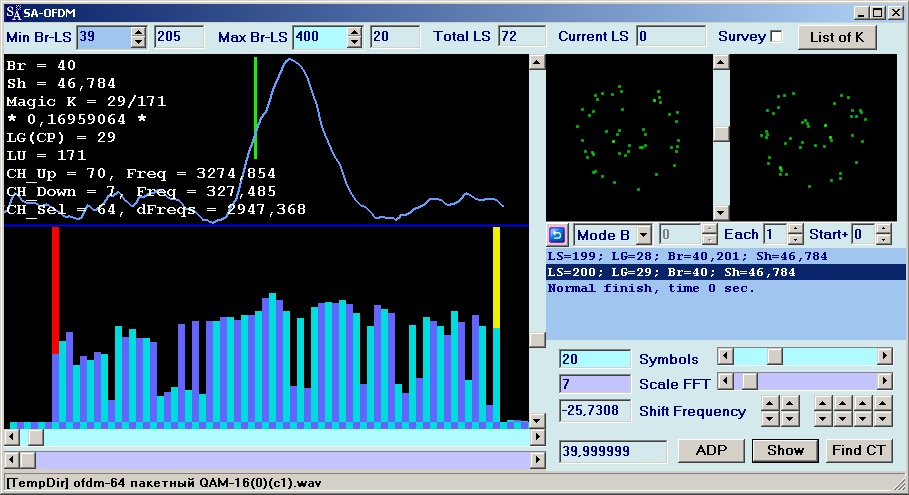Viewport: 909px width, 495px height.
Task: Click right arrow of Scale FFT slider
Action: 884,381
